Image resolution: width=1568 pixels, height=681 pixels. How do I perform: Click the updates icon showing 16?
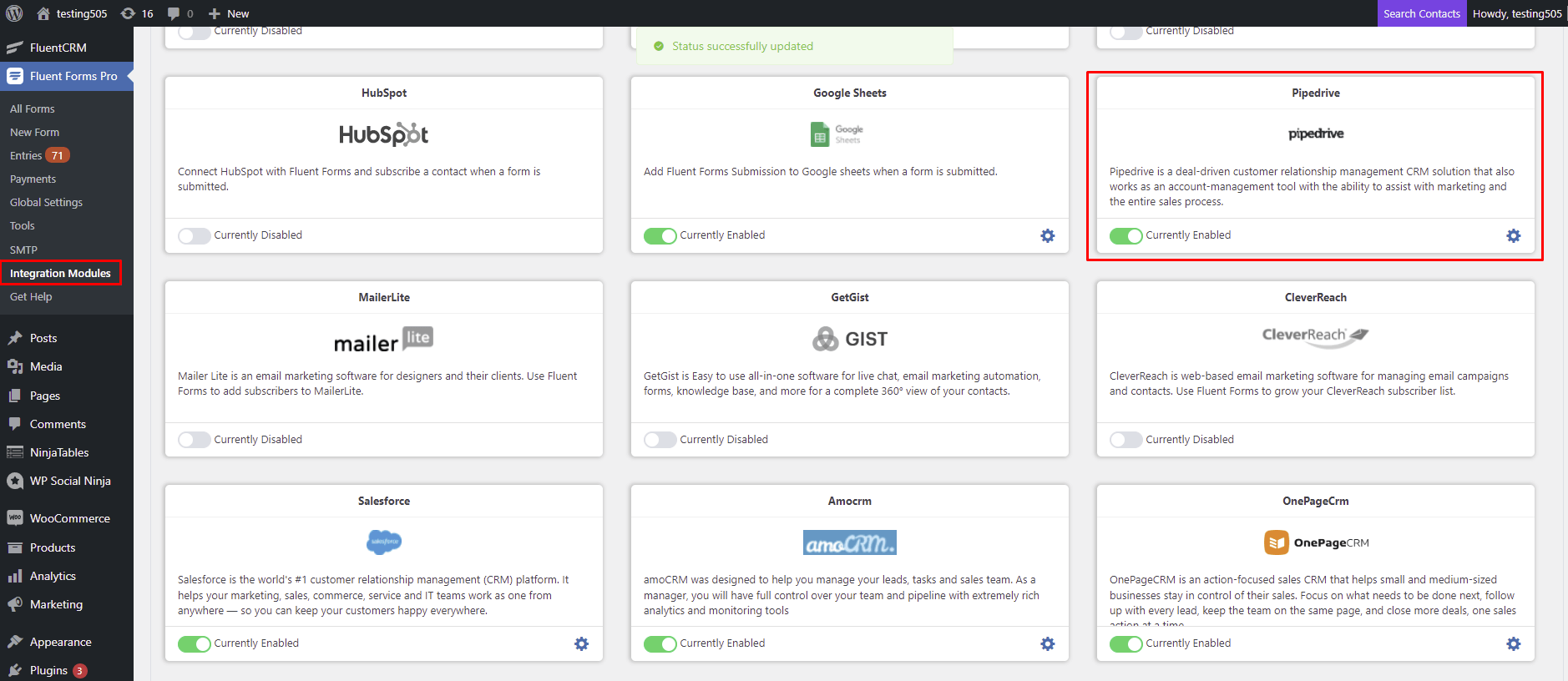[x=128, y=13]
